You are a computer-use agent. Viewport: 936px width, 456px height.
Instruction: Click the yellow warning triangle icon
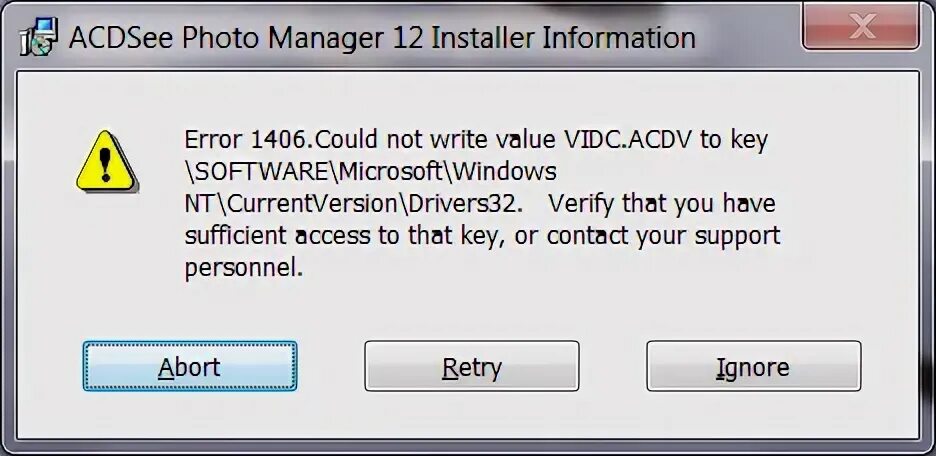(x=107, y=161)
